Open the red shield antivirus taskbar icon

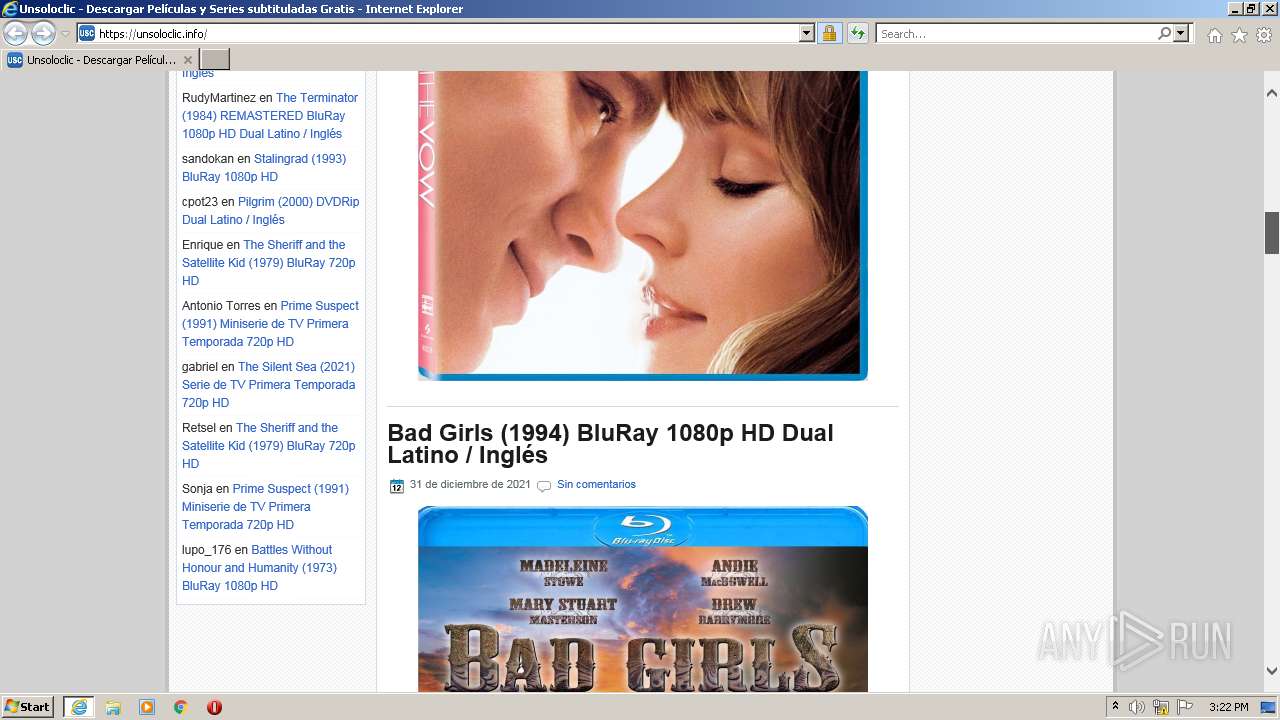(x=214, y=707)
